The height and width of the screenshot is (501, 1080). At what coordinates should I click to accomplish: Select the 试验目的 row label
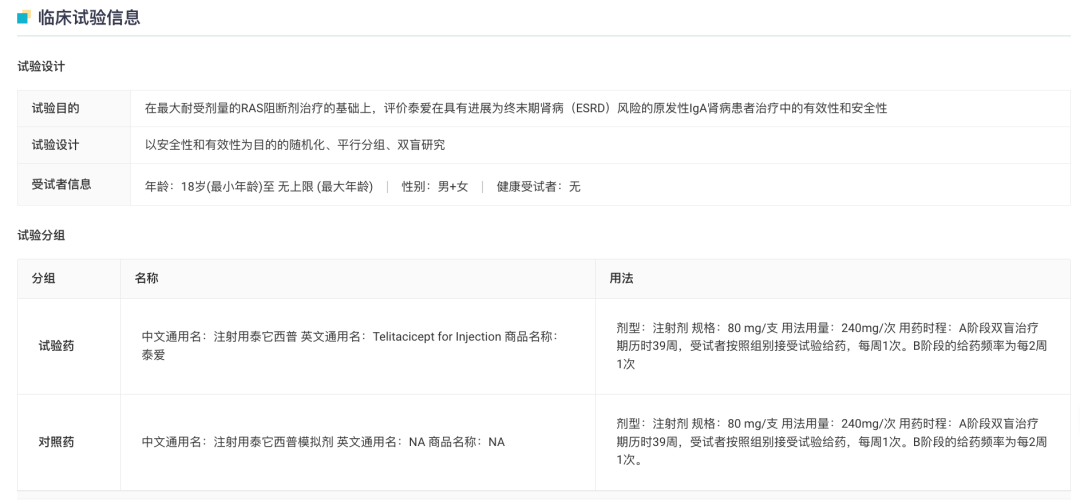click(x=56, y=108)
